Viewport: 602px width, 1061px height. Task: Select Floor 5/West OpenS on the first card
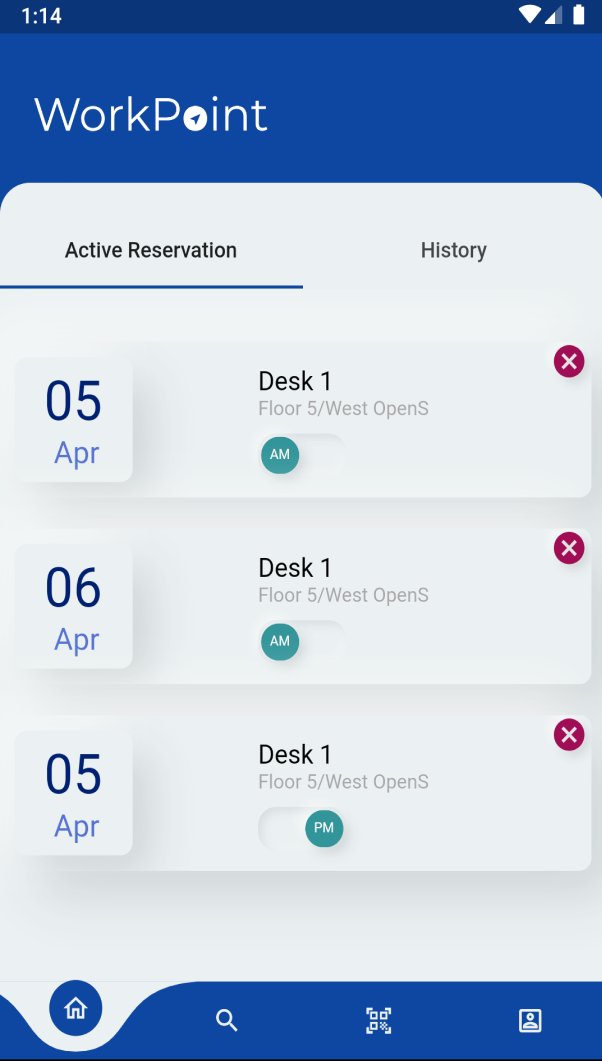343,408
